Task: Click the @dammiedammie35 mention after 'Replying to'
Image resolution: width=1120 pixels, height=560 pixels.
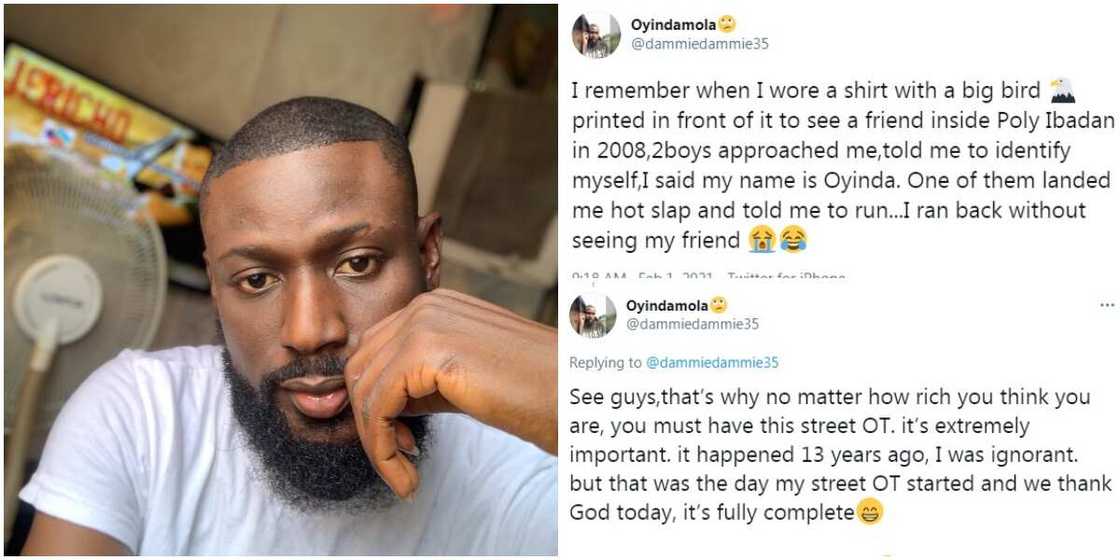Action: pyautogui.click(x=712, y=363)
